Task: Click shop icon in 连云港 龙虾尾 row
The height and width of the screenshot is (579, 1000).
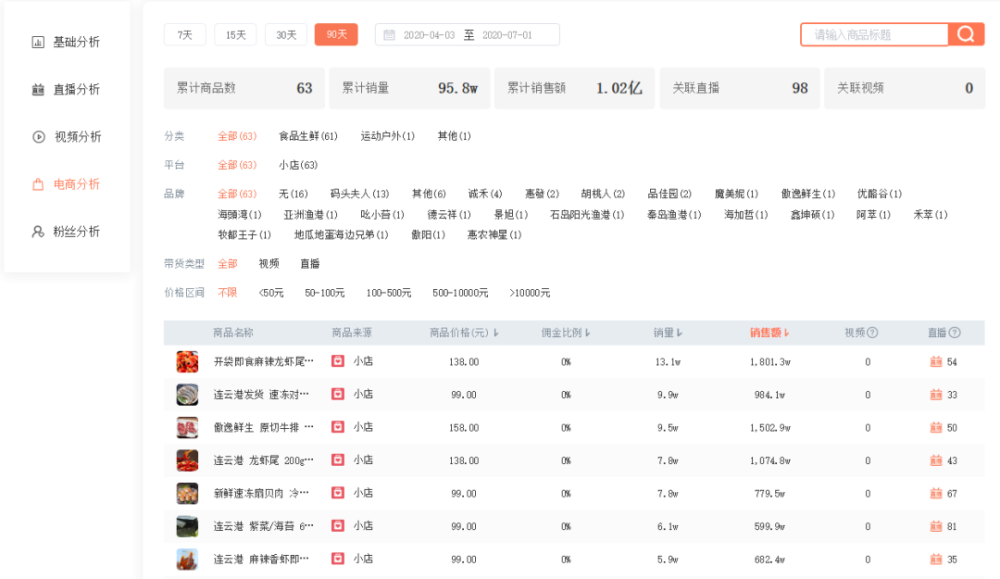Action: click(x=338, y=460)
